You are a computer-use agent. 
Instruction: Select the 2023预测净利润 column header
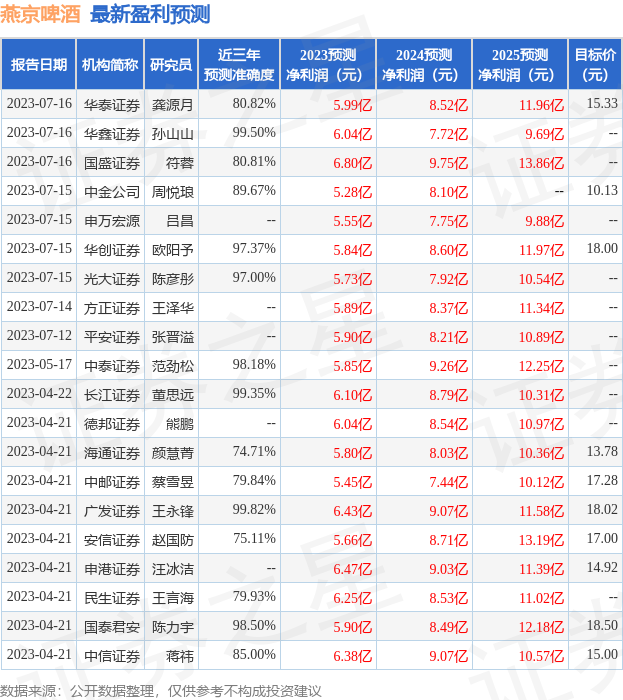328,64
